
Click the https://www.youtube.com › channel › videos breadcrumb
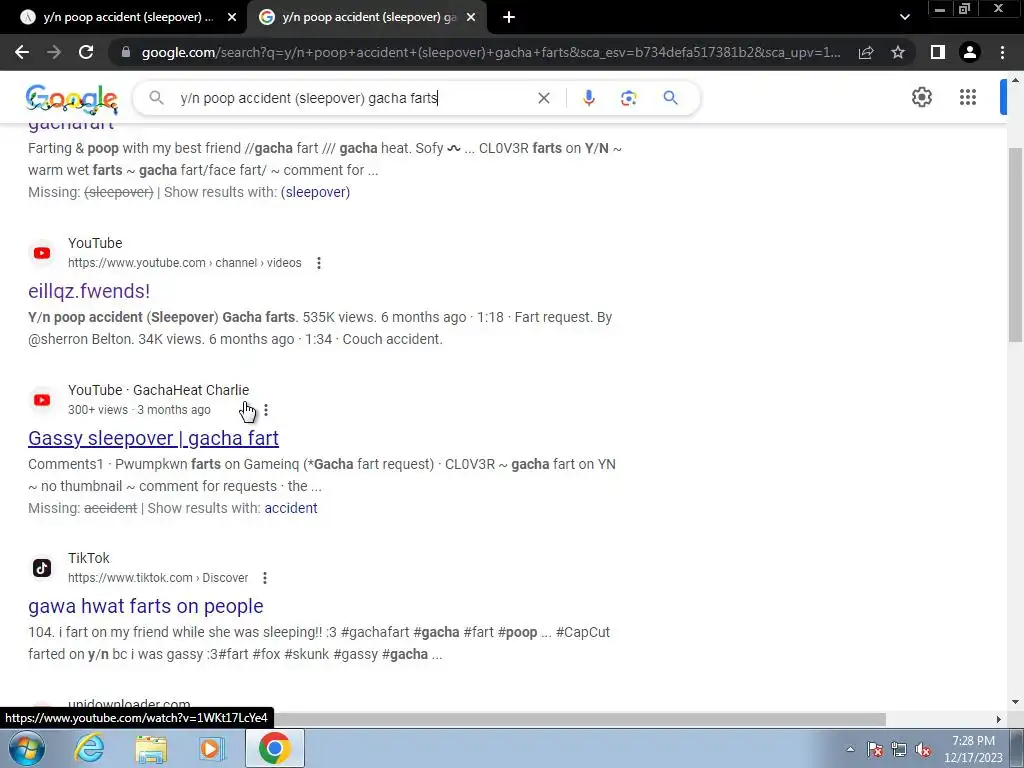[x=185, y=263]
